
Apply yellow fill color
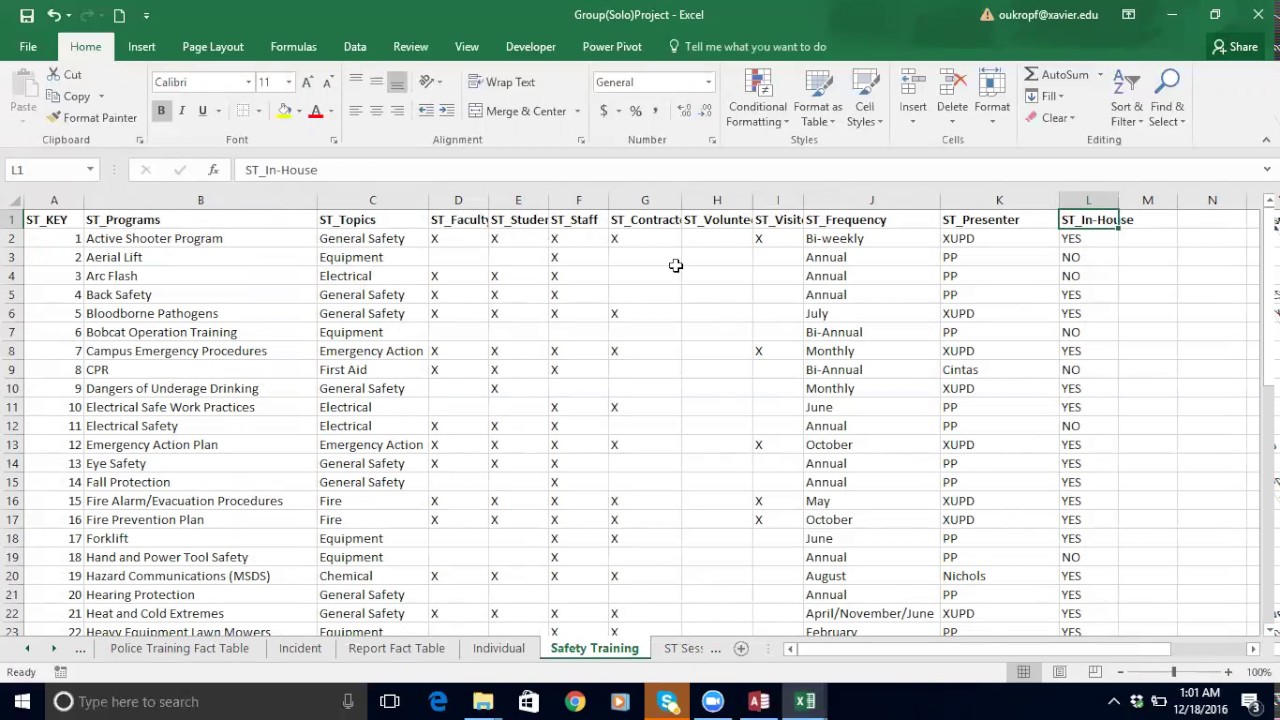click(x=285, y=111)
